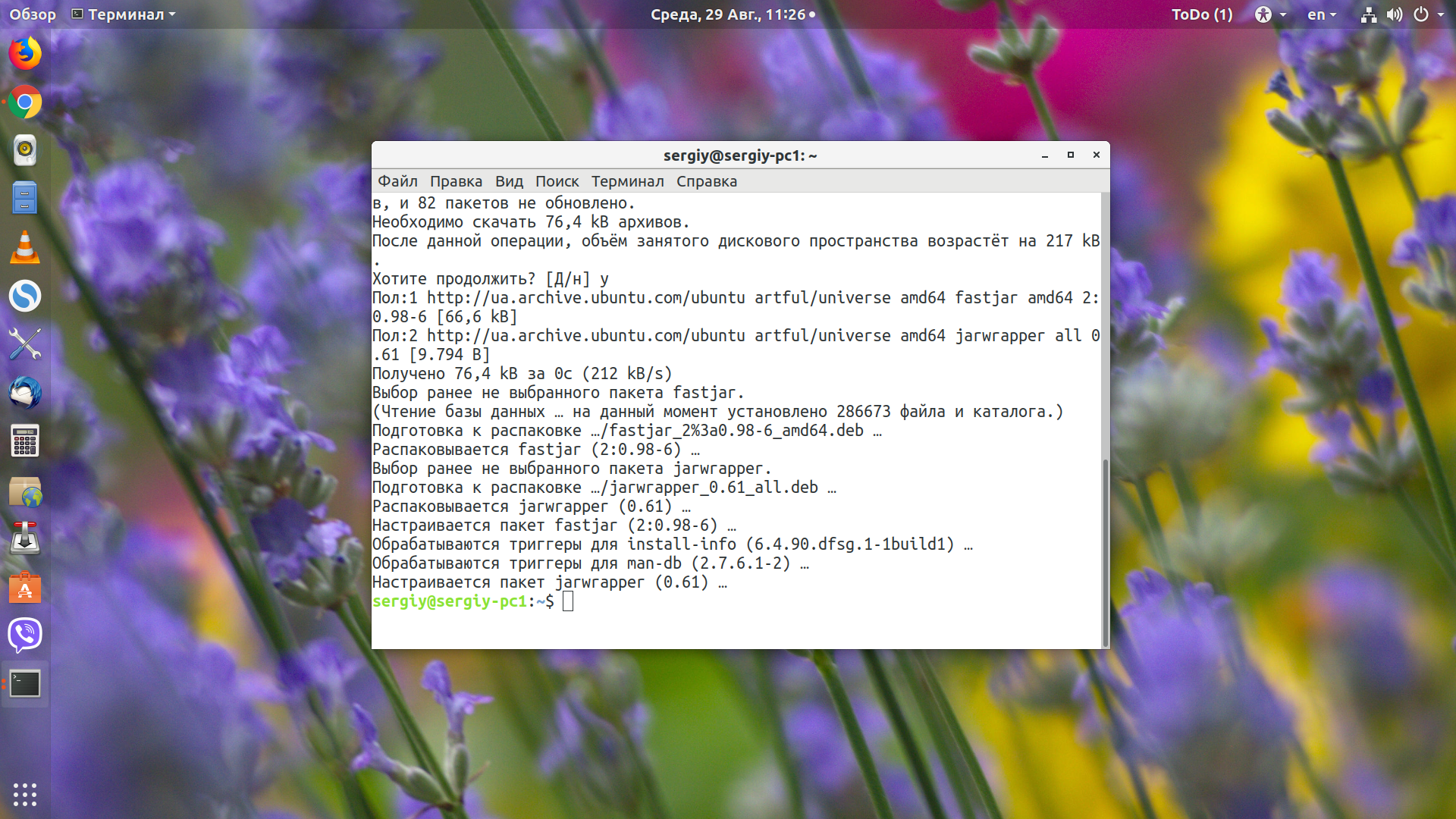Launch Firefox from the dock
Viewport: 1456px width, 819px height.
[25, 54]
